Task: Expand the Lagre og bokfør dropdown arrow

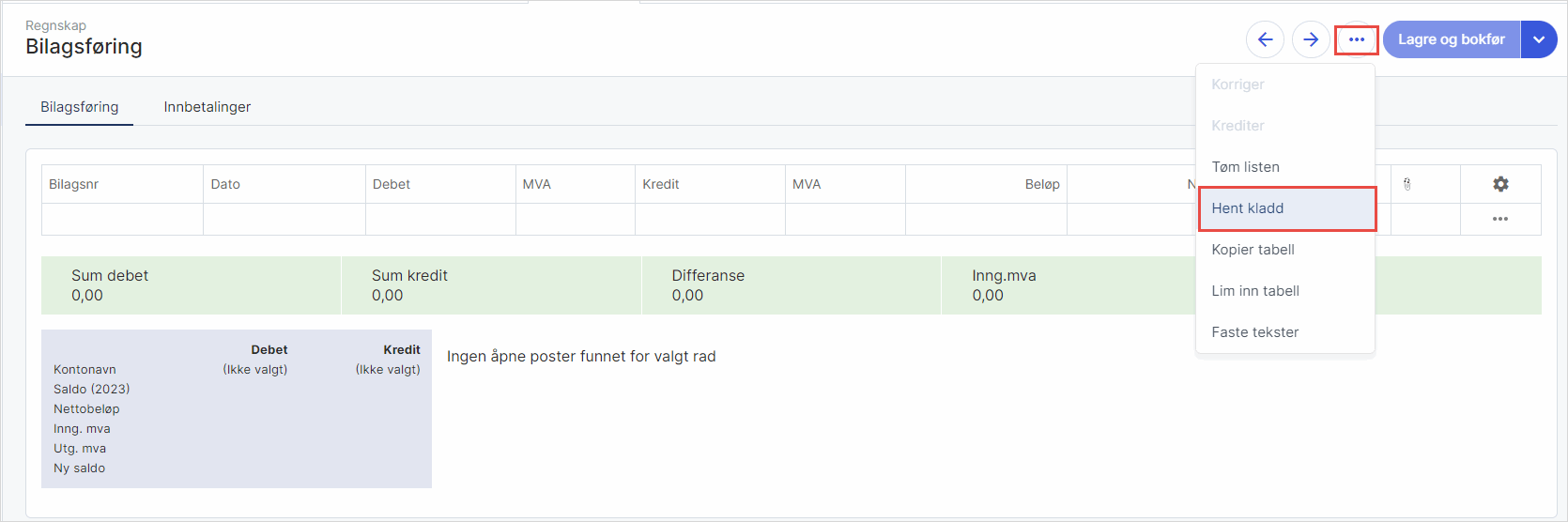Action: pos(1539,39)
